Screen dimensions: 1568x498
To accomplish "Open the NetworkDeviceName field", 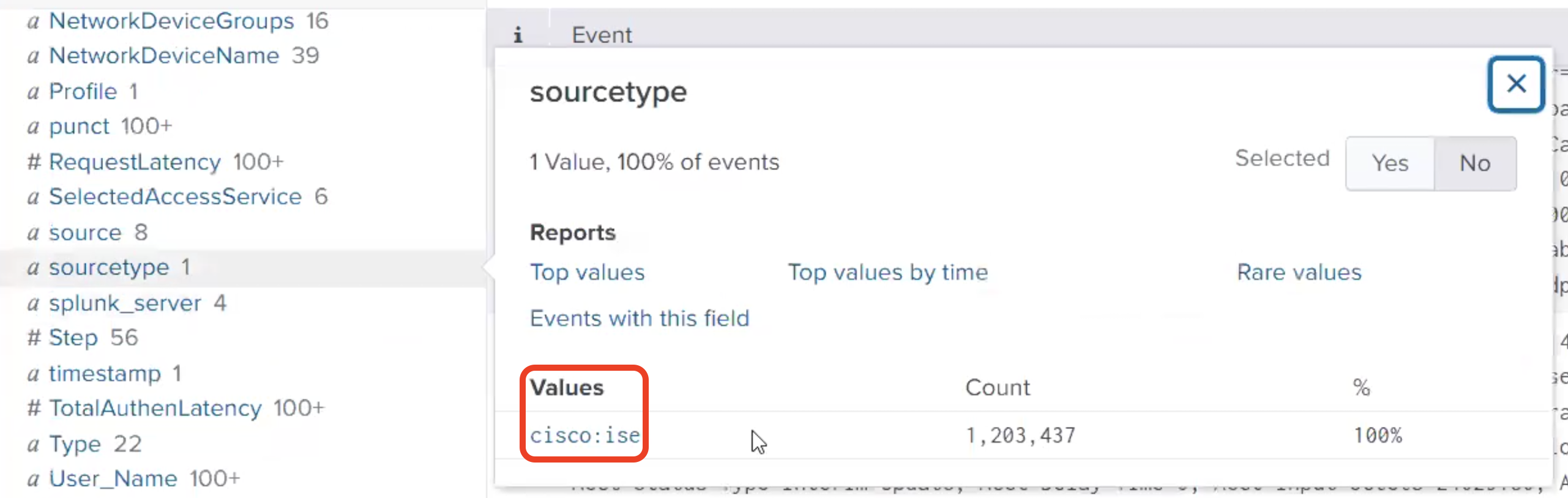I will [164, 56].
